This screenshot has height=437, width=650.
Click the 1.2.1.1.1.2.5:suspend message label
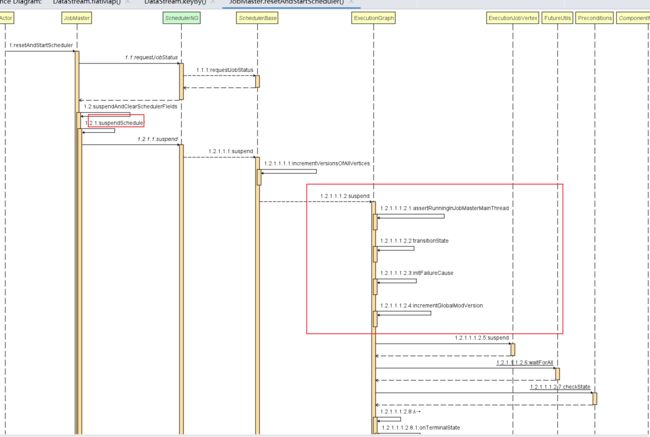click(482, 338)
